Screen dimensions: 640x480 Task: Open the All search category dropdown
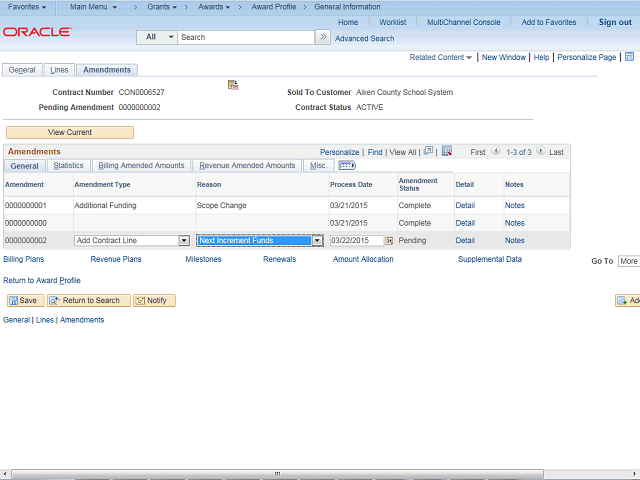coord(157,37)
